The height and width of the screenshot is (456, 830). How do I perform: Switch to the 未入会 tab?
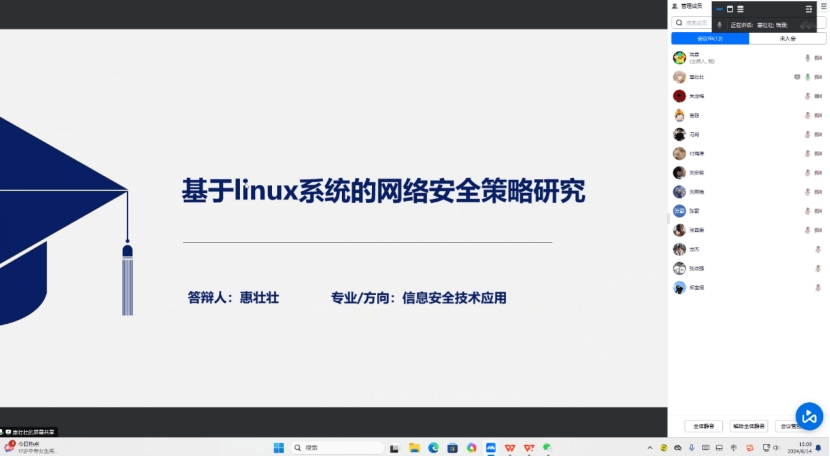(788, 39)
